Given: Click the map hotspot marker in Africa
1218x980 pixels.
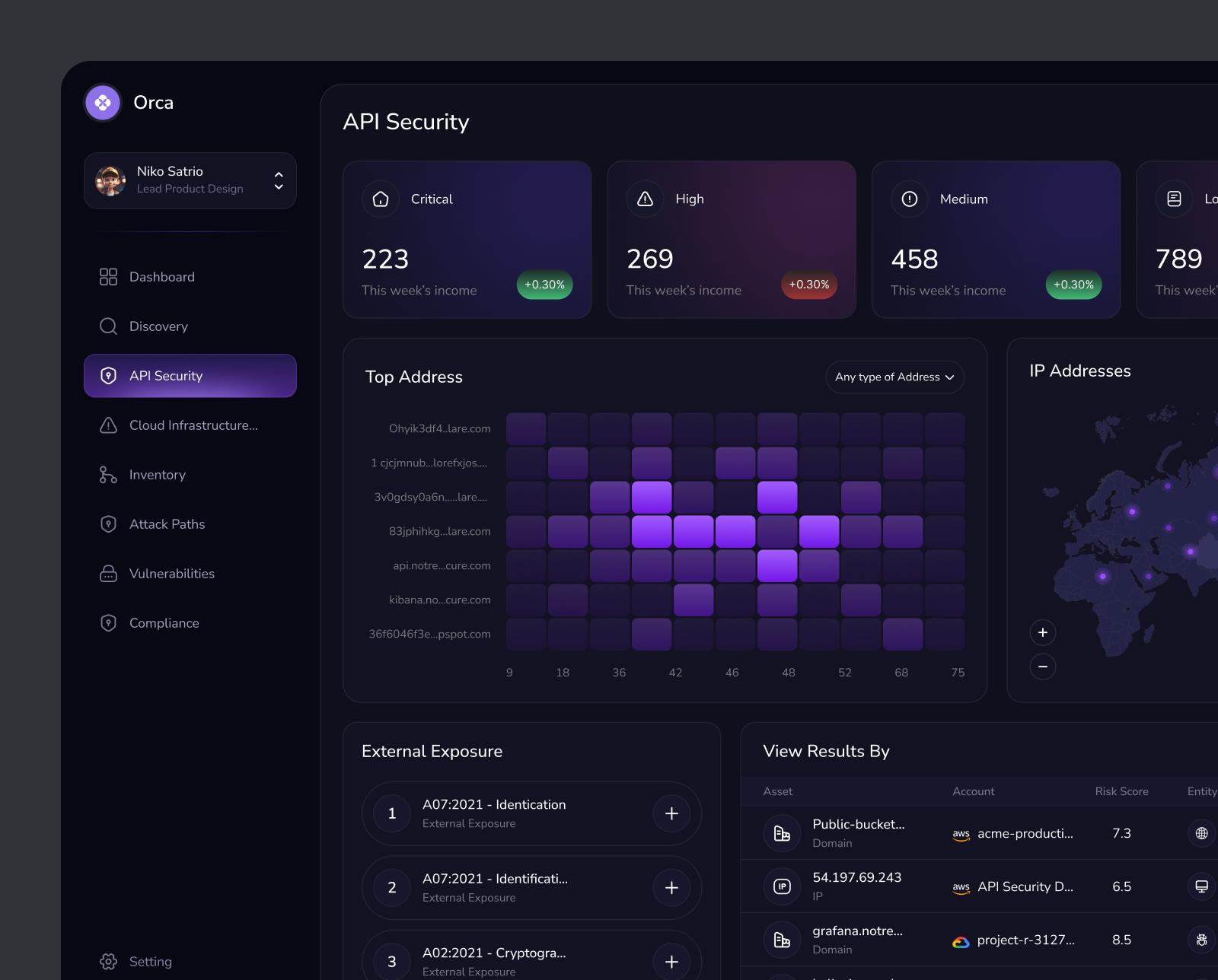Looking at the screenshot, I should pyautogui.click(x=1102, y=576).
